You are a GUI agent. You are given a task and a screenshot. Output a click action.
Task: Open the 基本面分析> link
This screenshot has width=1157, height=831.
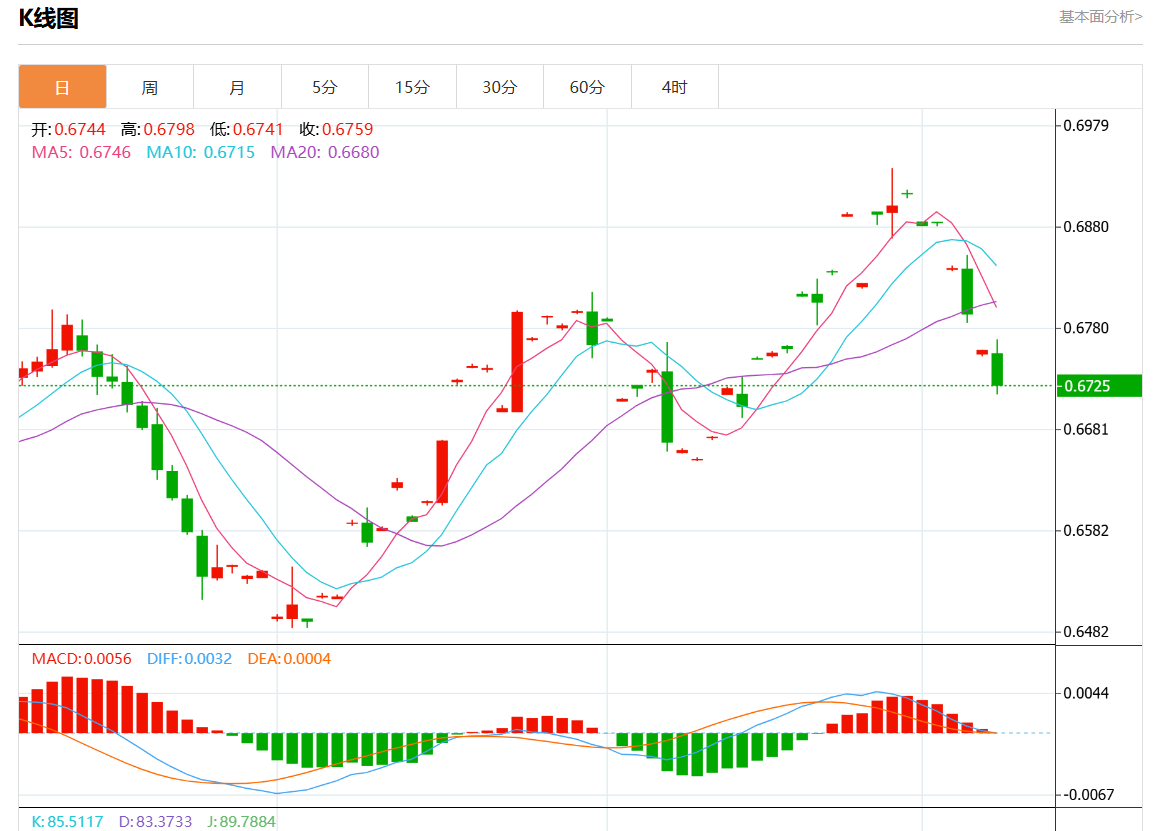(1100, 16)
